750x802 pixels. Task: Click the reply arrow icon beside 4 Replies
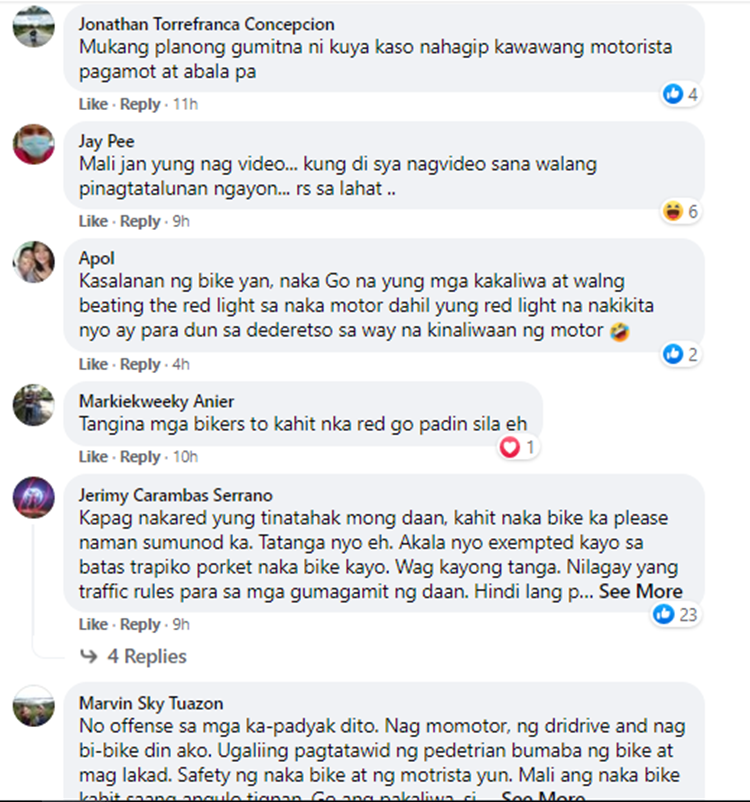click(x=89, y=656)
